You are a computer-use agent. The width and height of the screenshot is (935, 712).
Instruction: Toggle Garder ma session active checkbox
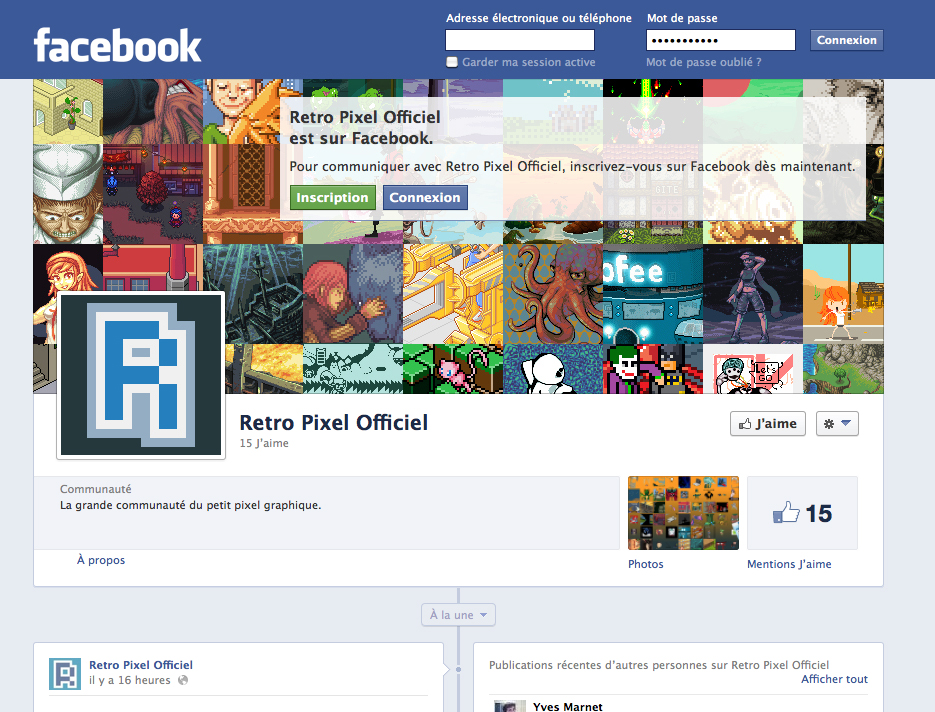coord(452,62)
